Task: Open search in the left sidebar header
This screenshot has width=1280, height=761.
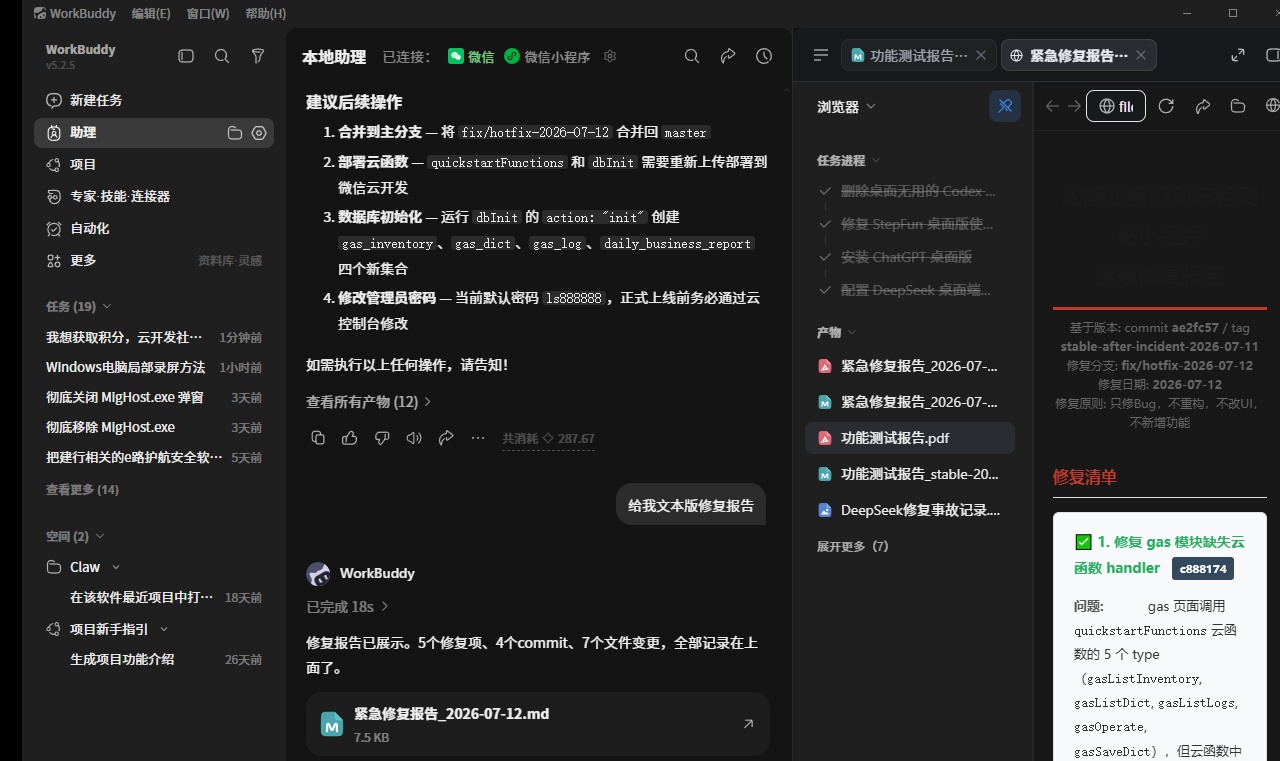Action: (222, 56)
